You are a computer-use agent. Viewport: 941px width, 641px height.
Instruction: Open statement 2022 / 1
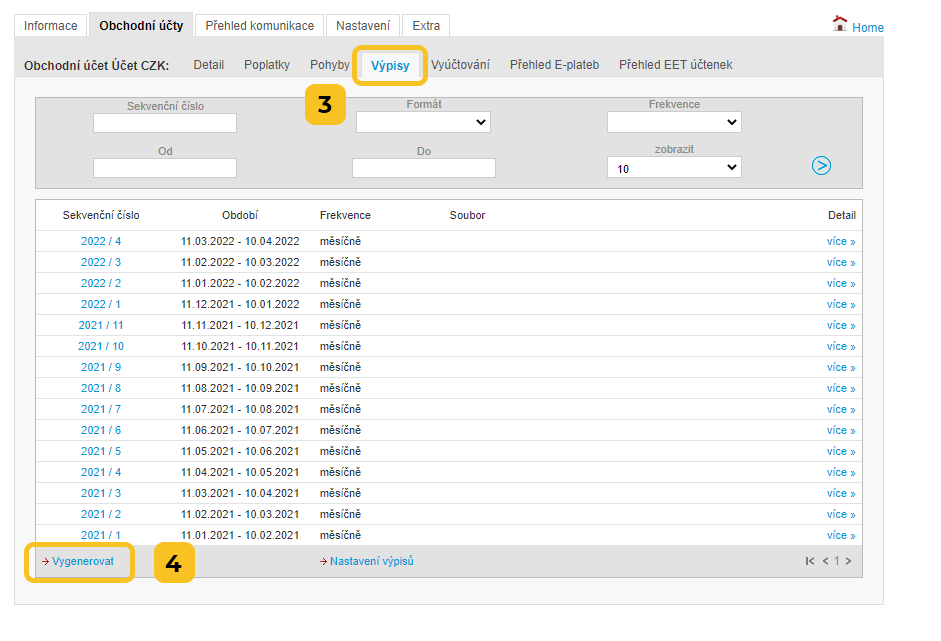coord(101,304)
